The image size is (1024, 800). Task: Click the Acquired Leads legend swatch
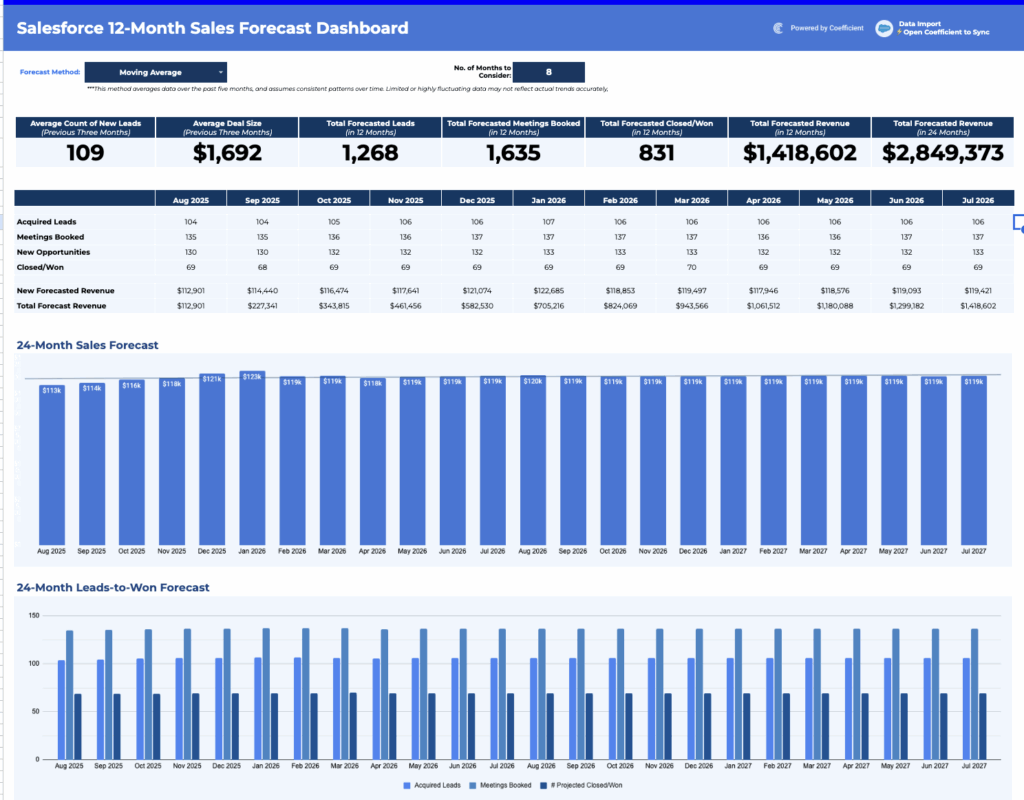click(405, 785)
